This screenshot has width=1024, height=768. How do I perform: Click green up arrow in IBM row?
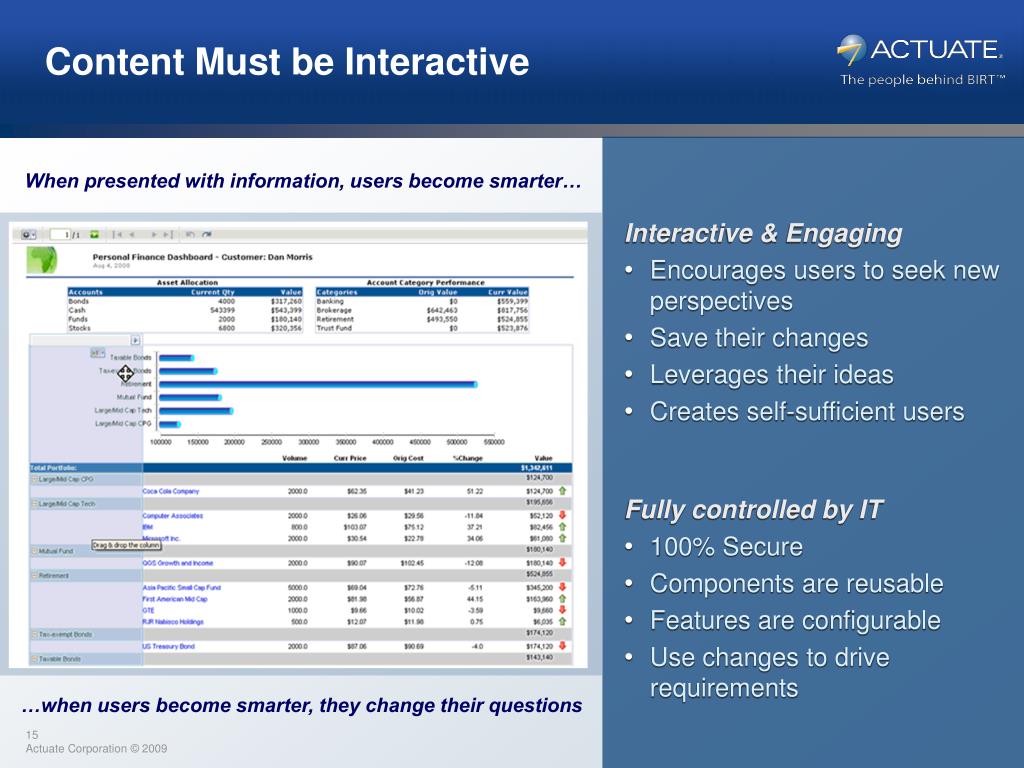pos(562,526)
